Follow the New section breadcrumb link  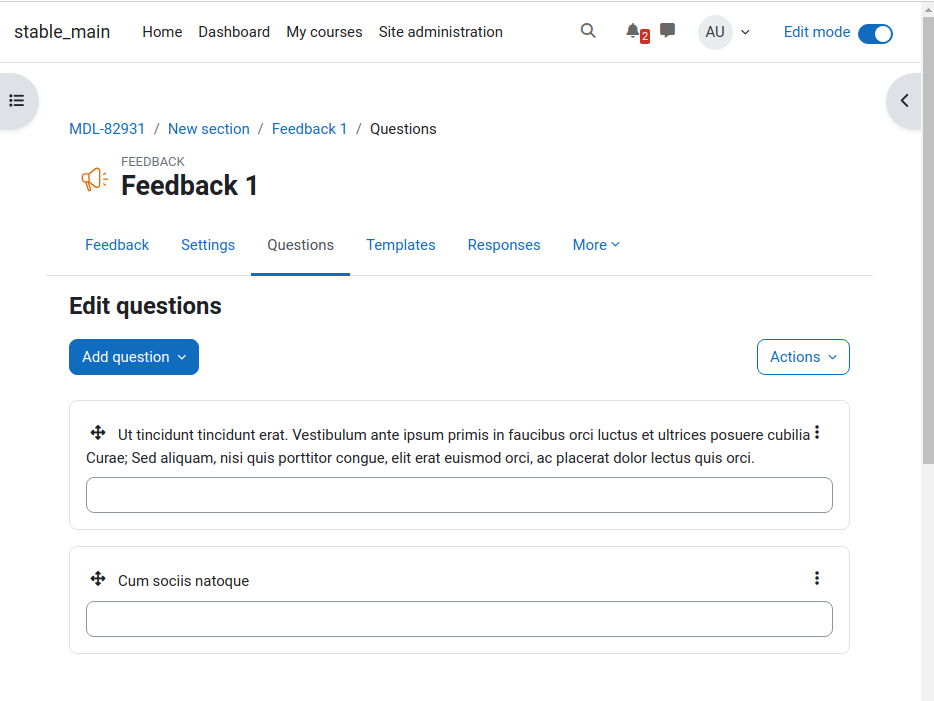pos(208,129)
